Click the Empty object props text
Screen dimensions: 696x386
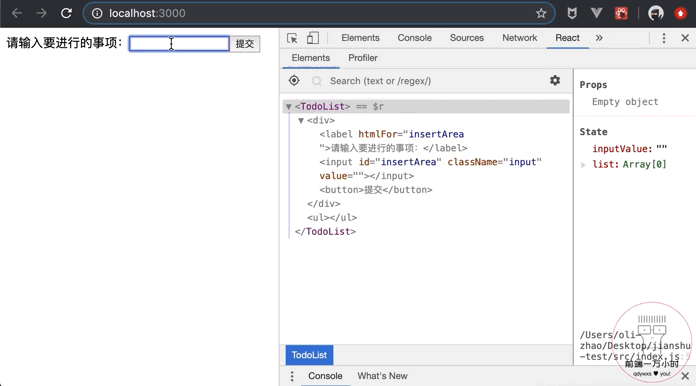(x=625, y=102)
